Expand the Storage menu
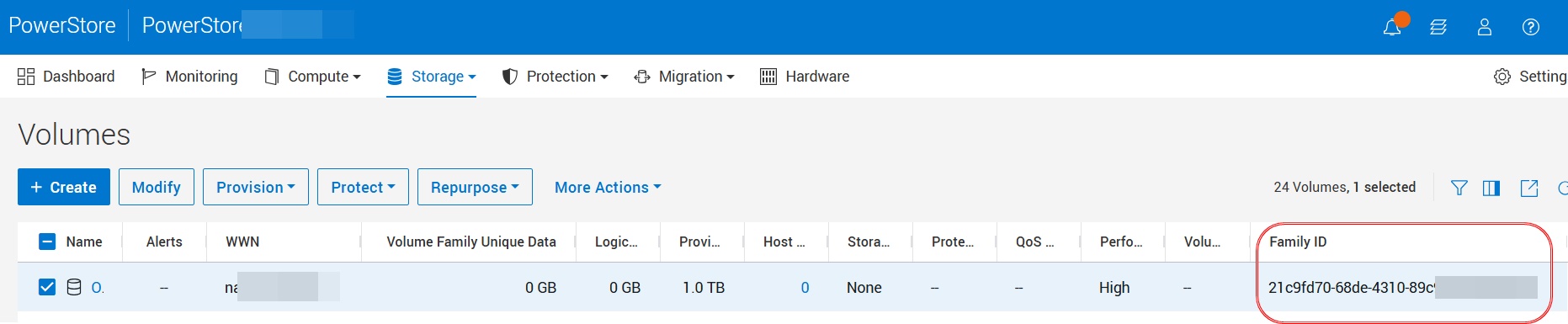This screenshot has width=1568, height=324. click(x=431, y=77)
